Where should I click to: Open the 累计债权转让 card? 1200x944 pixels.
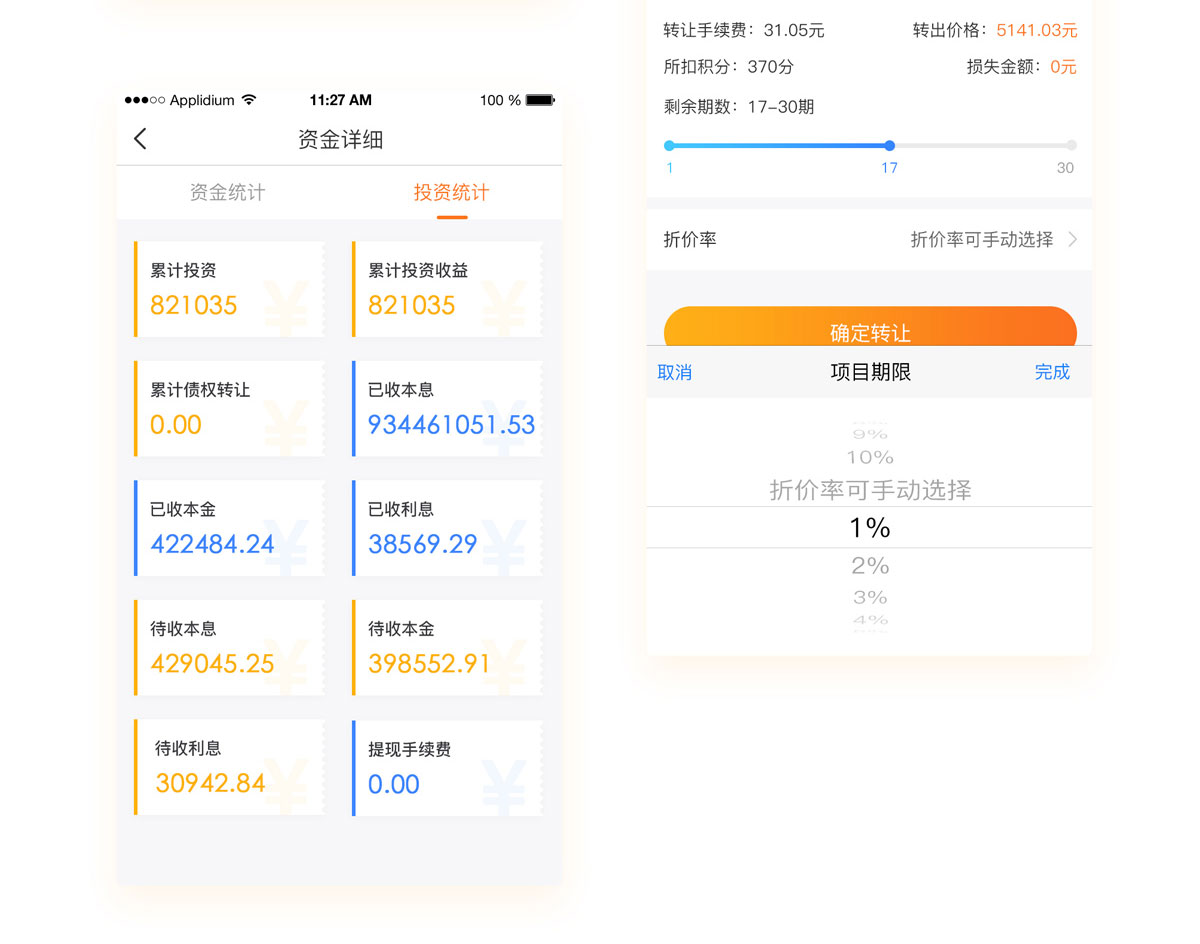(229, 409)
